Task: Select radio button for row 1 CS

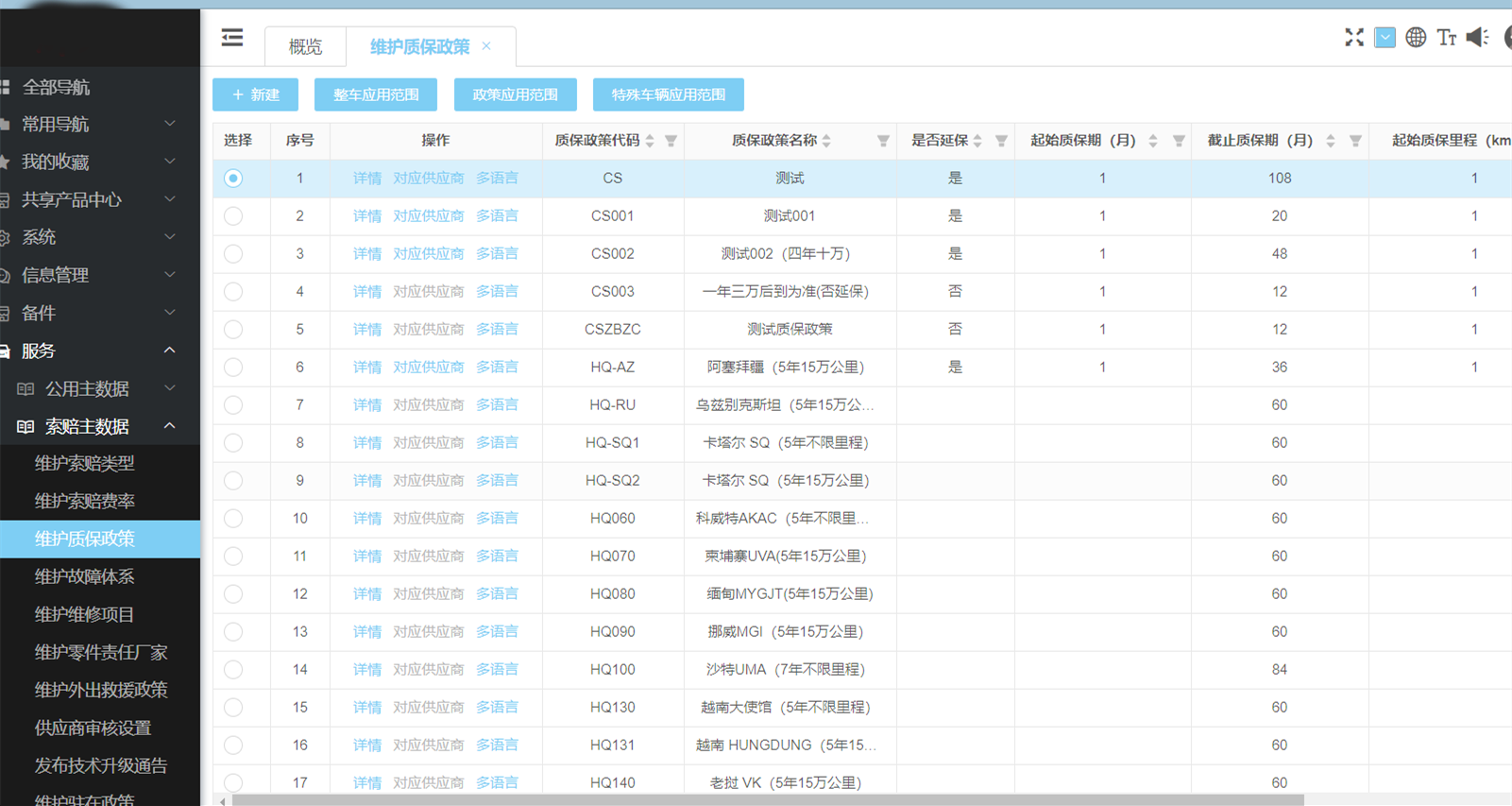Action: 233,178
